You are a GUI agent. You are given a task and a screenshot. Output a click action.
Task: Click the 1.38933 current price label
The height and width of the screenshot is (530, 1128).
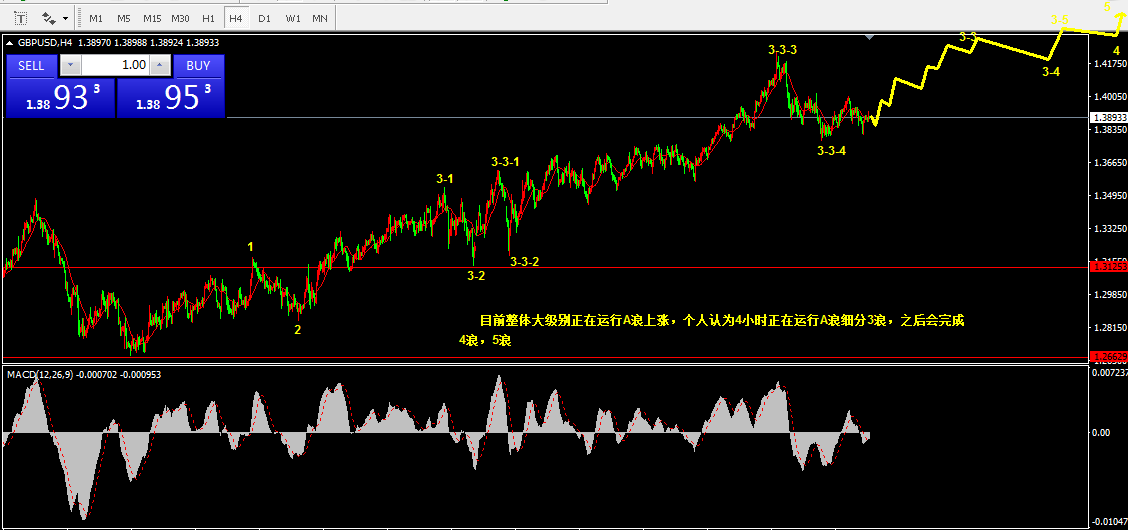click(x=1109, y=117)
